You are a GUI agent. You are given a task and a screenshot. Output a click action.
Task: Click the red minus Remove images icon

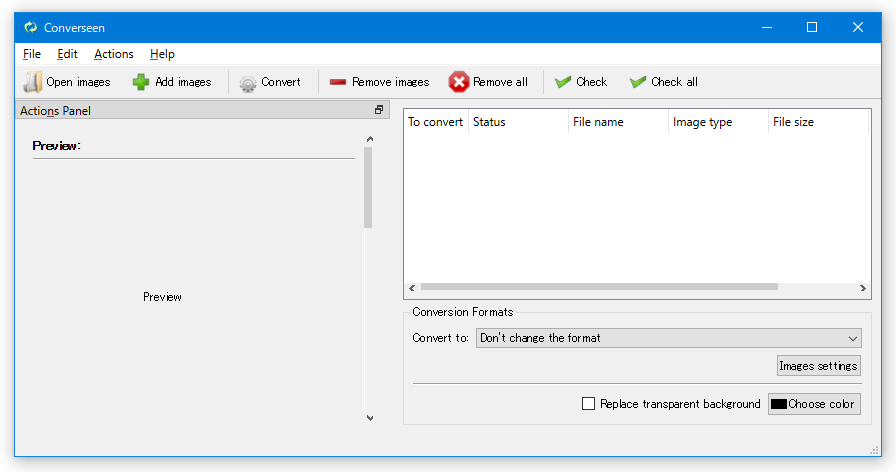coord(338,82)
